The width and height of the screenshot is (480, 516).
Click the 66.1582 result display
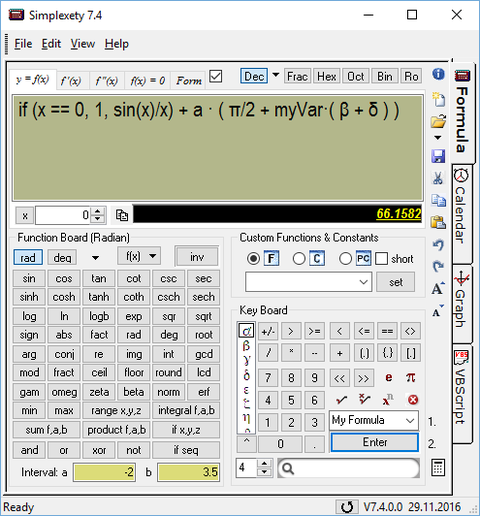click(277, 214)
